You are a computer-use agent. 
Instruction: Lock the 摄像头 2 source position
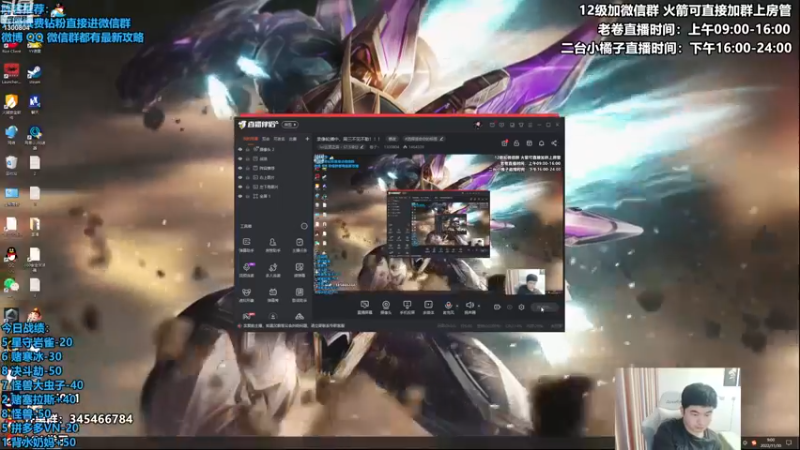coord(248,149)
